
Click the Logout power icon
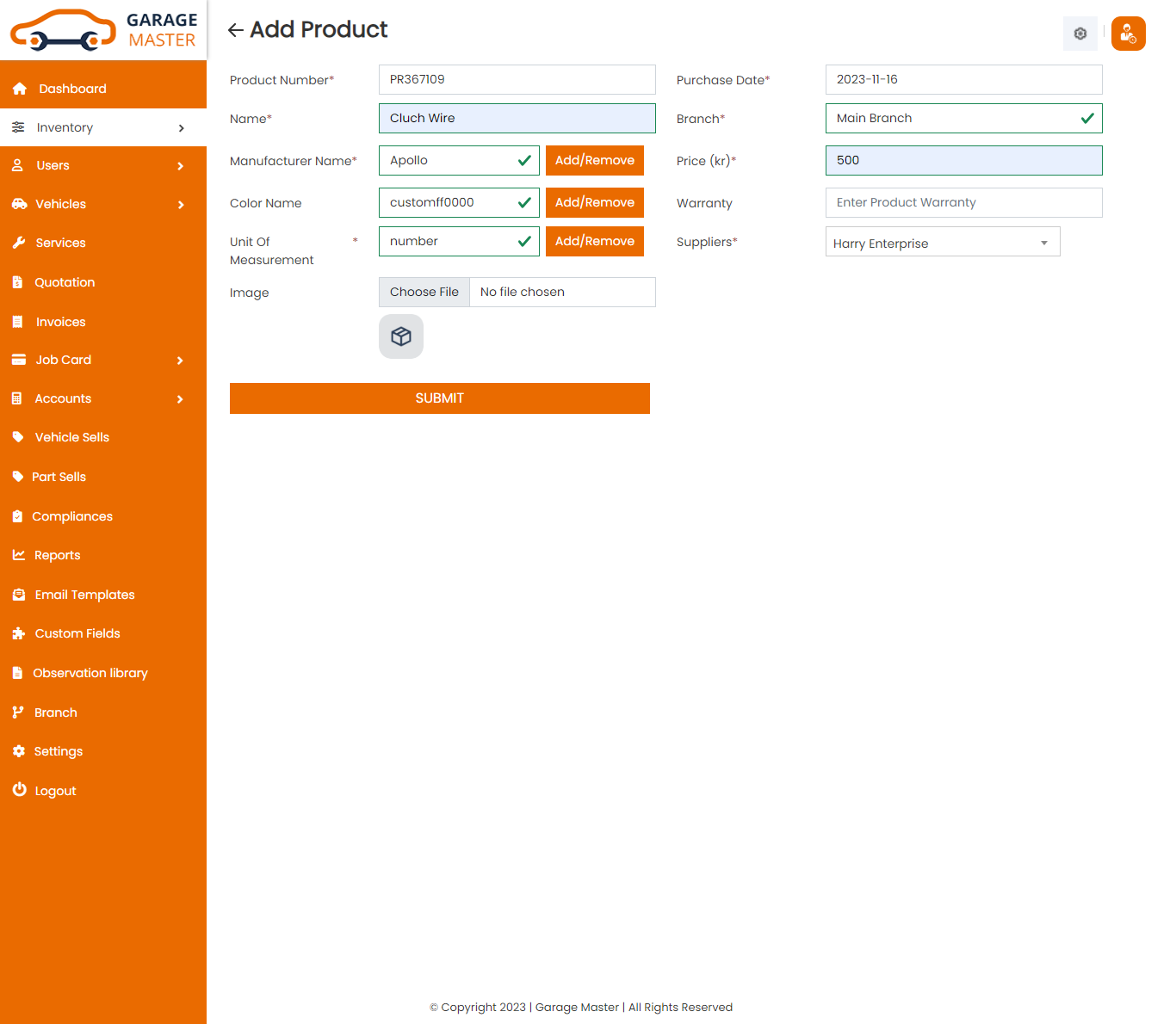pos(19,790)
